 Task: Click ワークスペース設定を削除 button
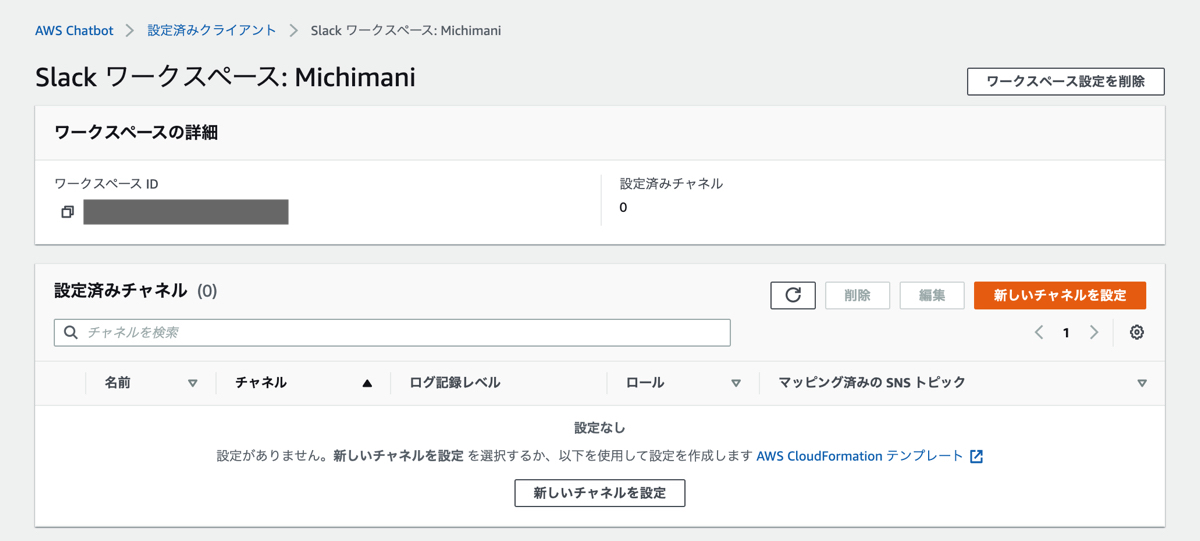click(x=1066, y=81)
